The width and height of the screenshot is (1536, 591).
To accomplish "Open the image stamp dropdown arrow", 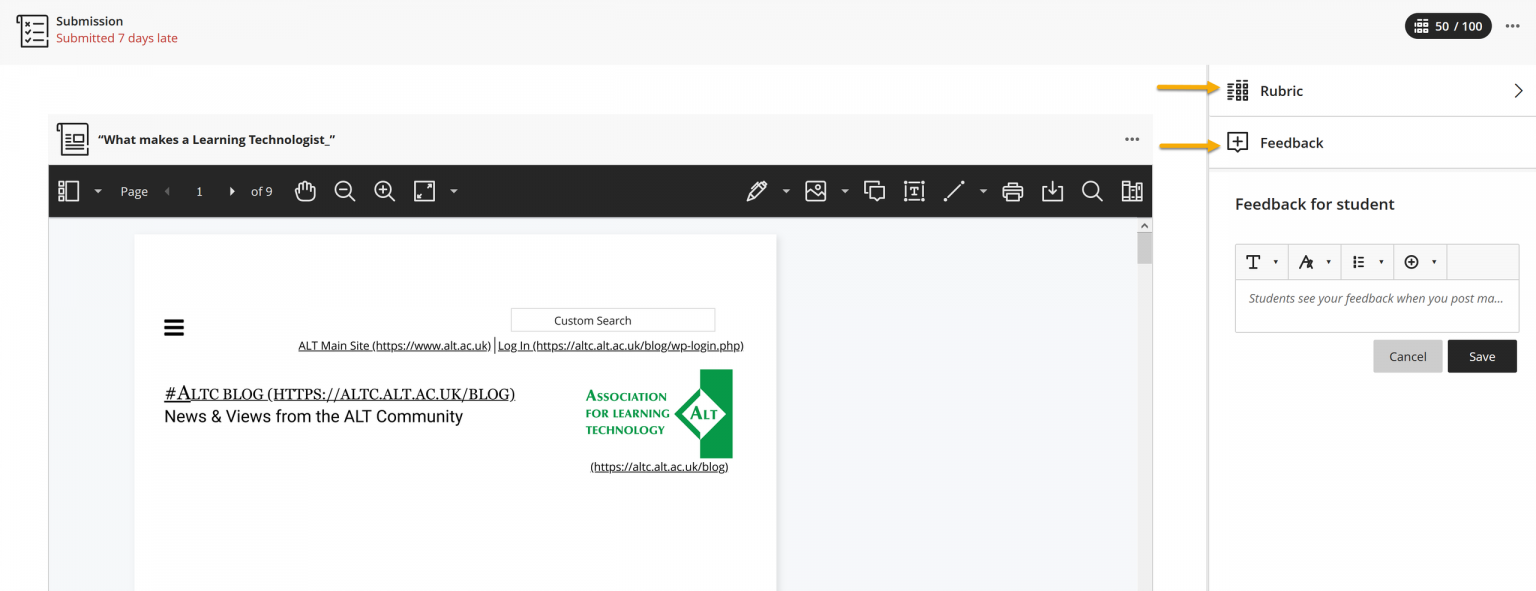I will point(845,191).
